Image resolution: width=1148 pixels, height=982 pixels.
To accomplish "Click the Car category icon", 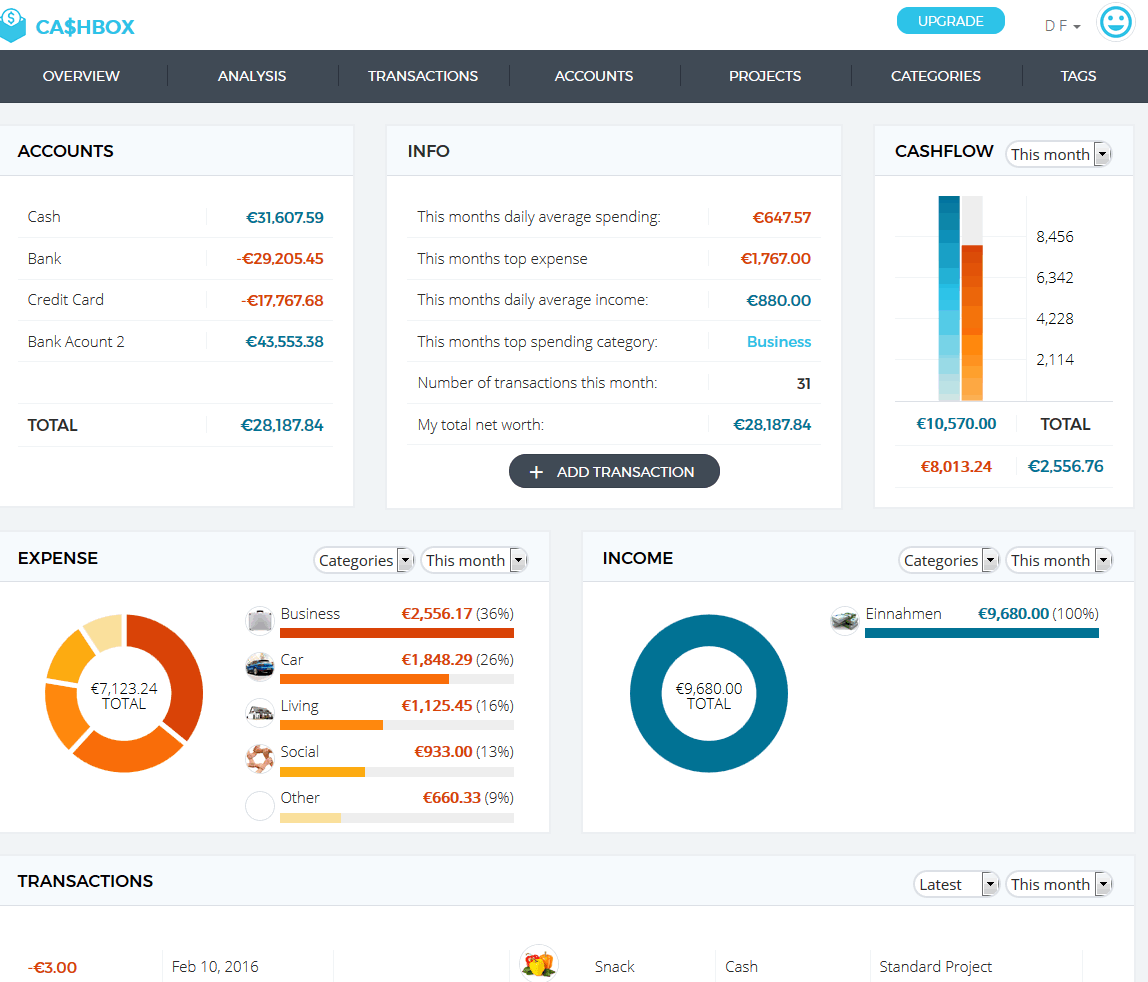I will [260, 666].
